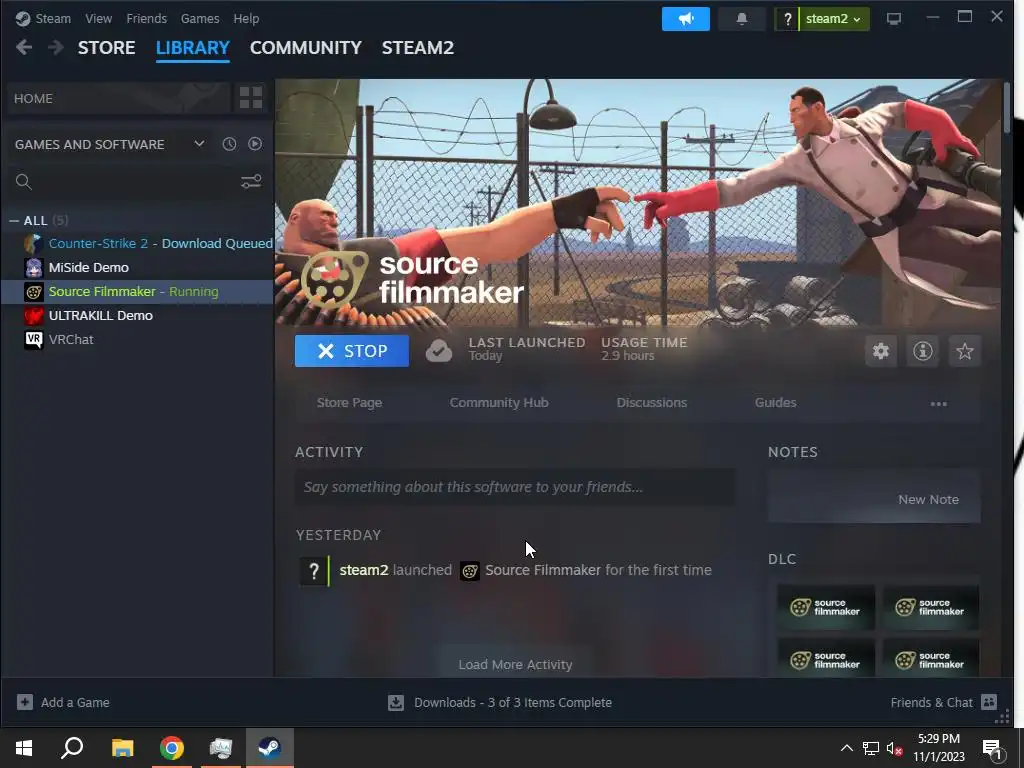
Task: Open Chrome from the taskbar
Action: [x=172, y=748]
